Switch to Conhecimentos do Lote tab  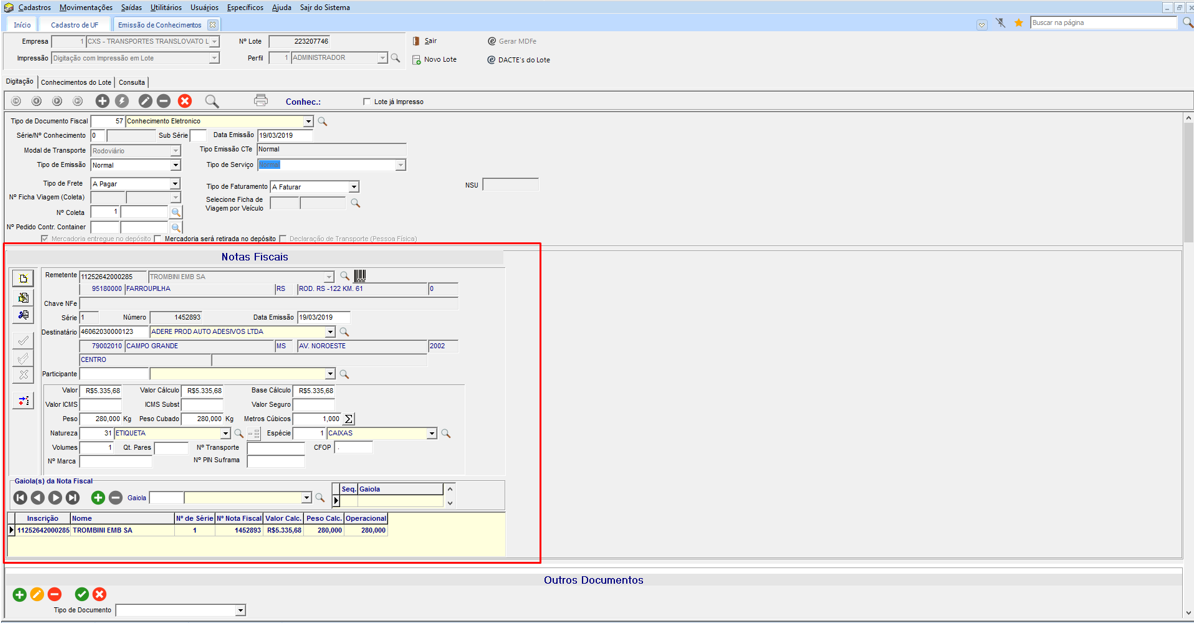(76, 82)
